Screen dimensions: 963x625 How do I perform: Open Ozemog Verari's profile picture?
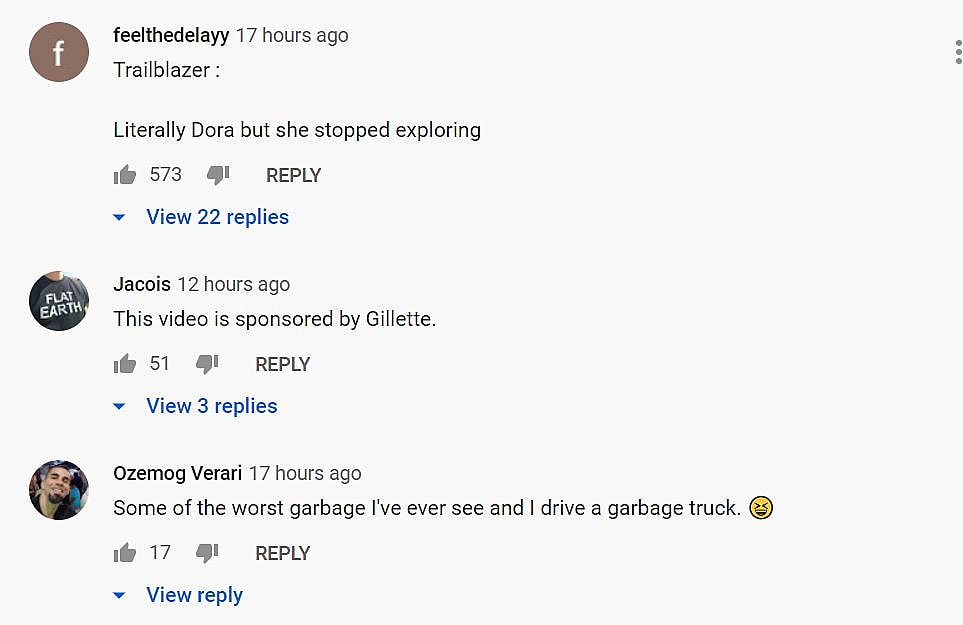[x=59, y=490]
